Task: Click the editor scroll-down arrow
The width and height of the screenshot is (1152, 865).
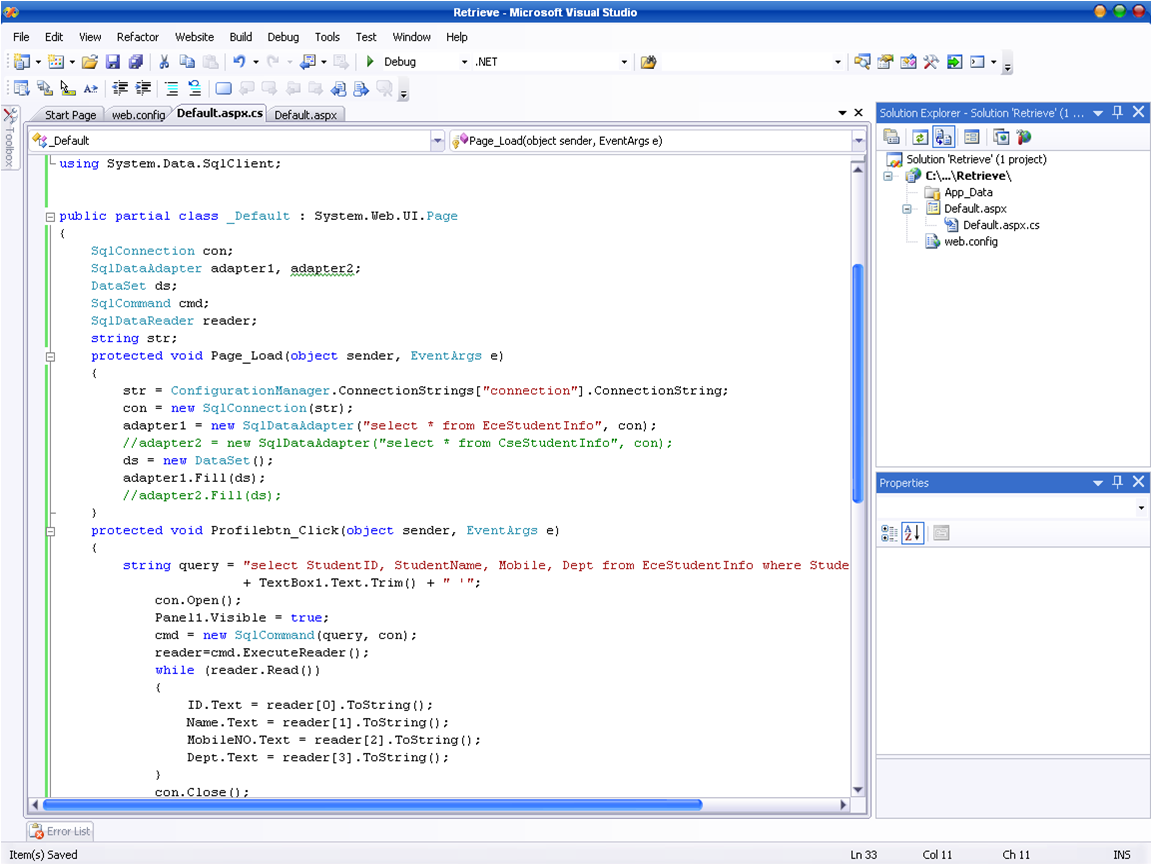Action: [x=857, y=790]
